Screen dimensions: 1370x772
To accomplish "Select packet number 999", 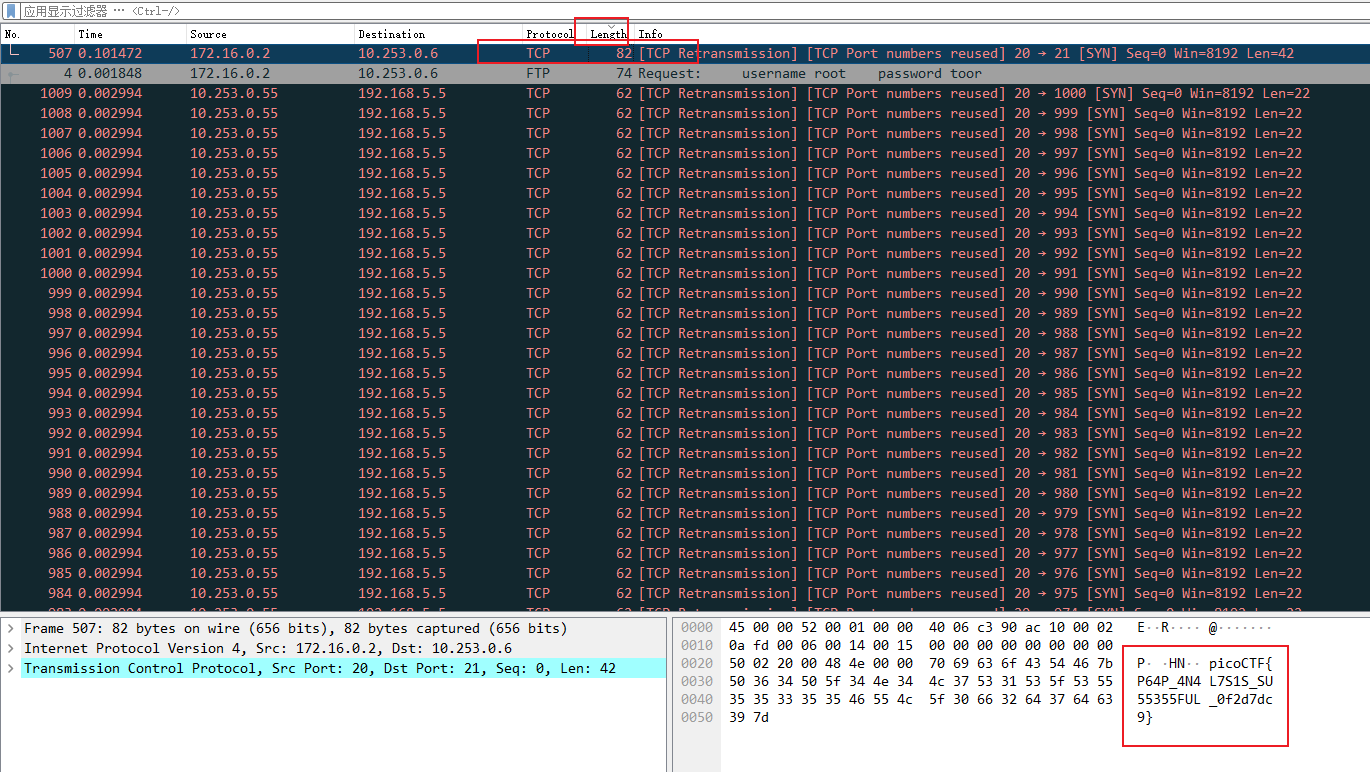I will click(x=684, y=293).
